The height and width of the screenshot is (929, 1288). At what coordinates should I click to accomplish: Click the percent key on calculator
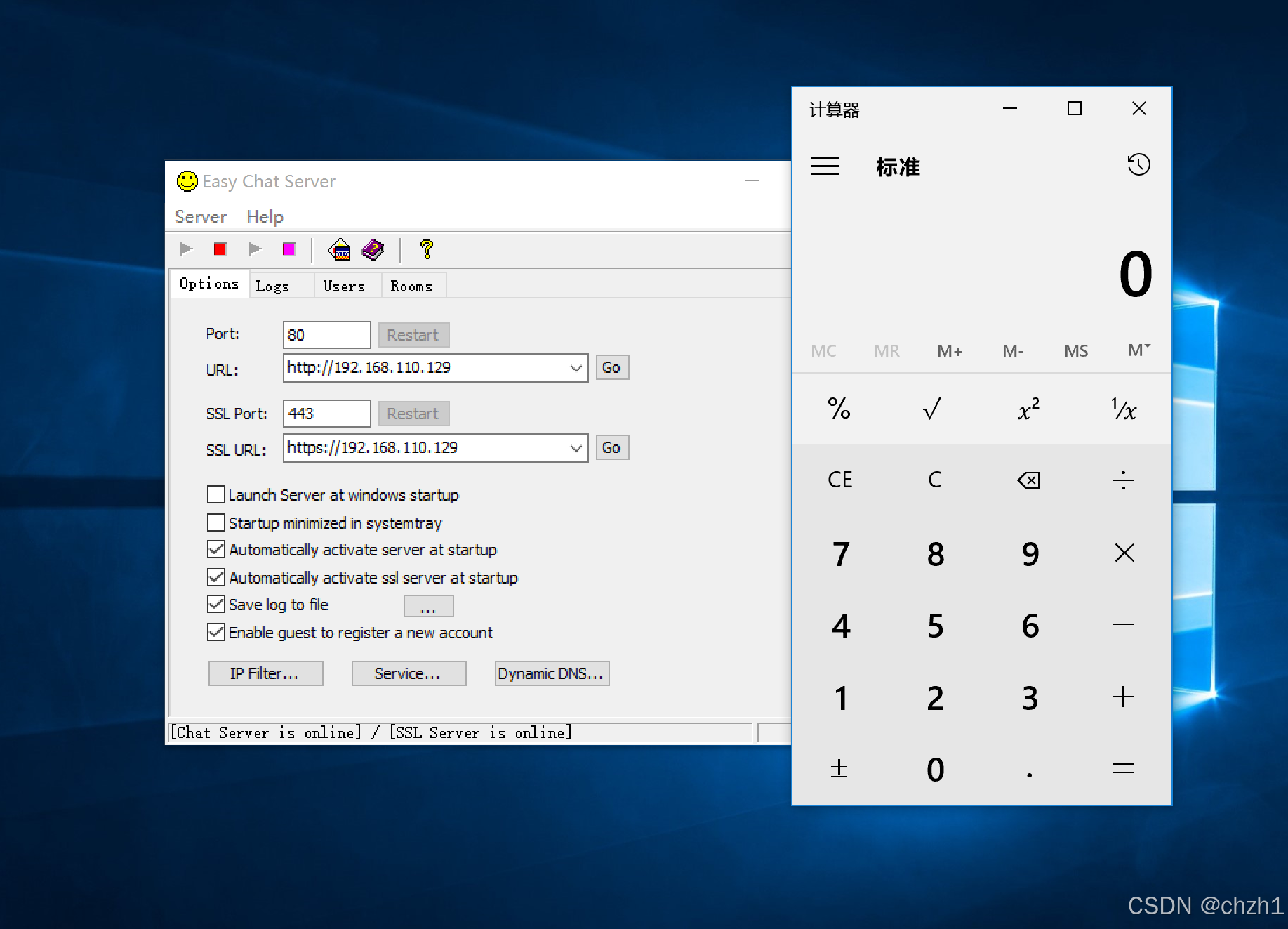tap(839, 409)
